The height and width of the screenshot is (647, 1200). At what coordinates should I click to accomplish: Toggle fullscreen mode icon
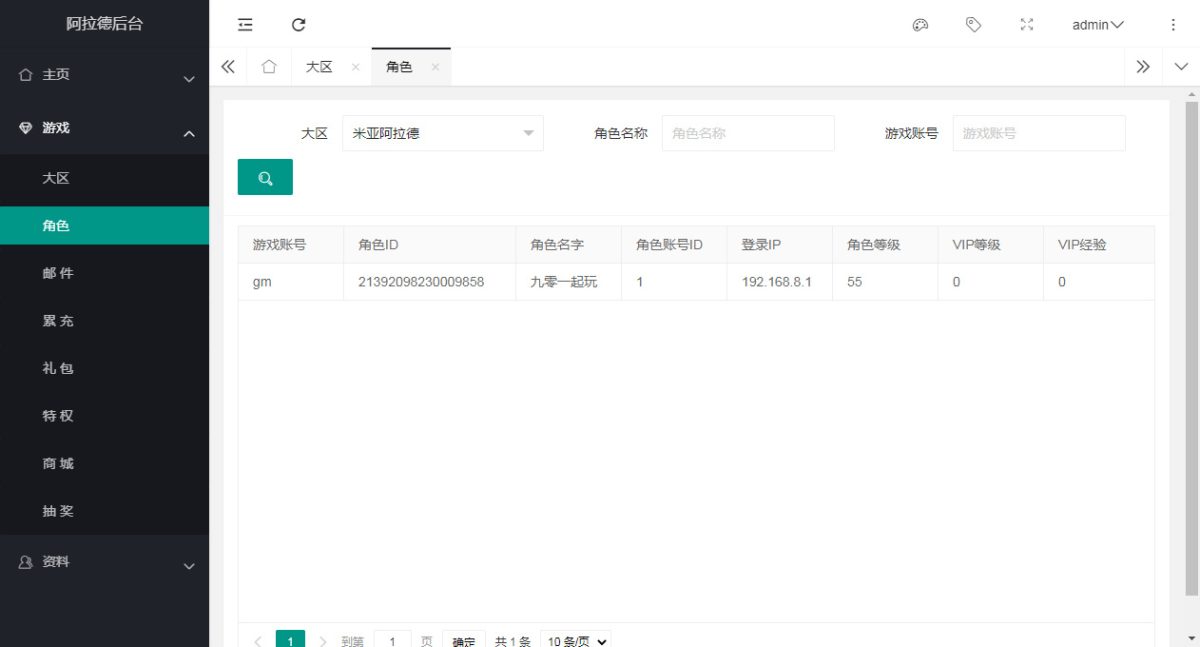pos(1026,25)
